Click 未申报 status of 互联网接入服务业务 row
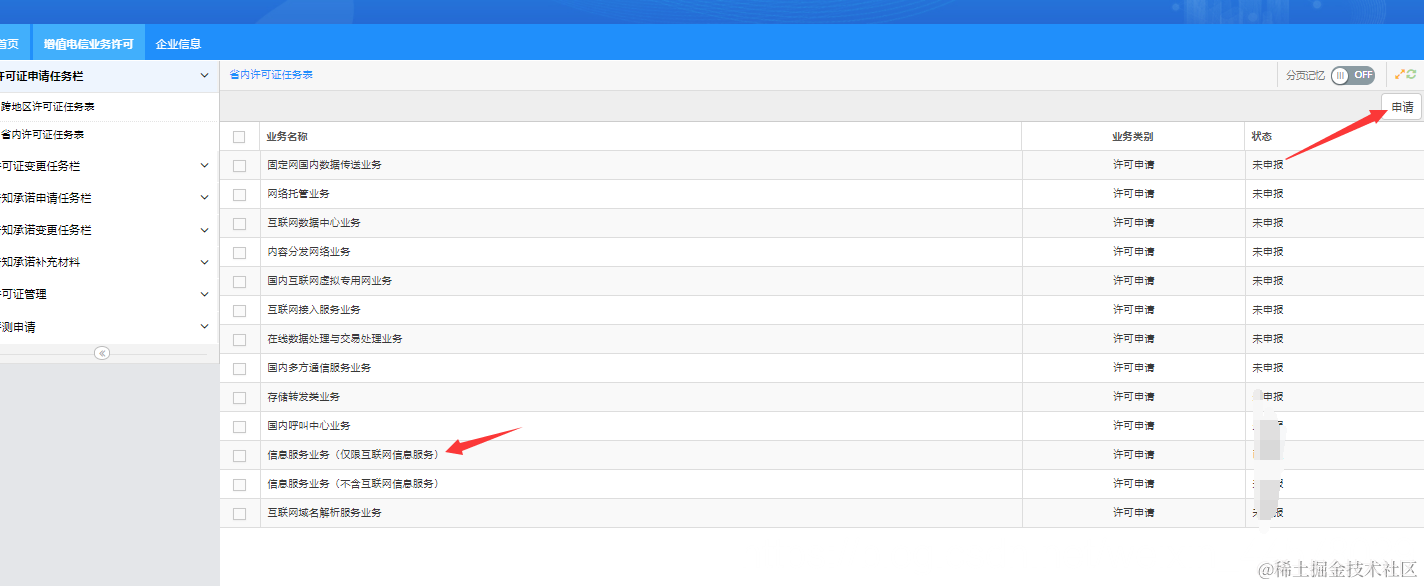Image resolution: width=1424 pixels, height=586 pixels. (1268, 310)
